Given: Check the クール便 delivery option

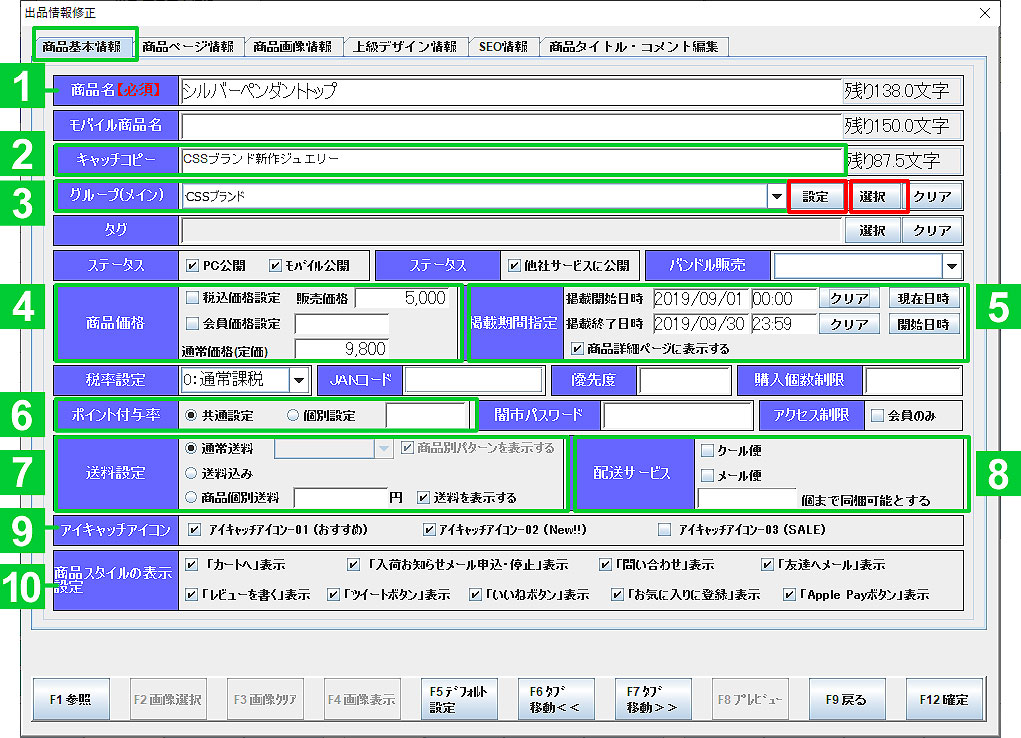Looking at the screenshot, I should [x=708, y=450].
